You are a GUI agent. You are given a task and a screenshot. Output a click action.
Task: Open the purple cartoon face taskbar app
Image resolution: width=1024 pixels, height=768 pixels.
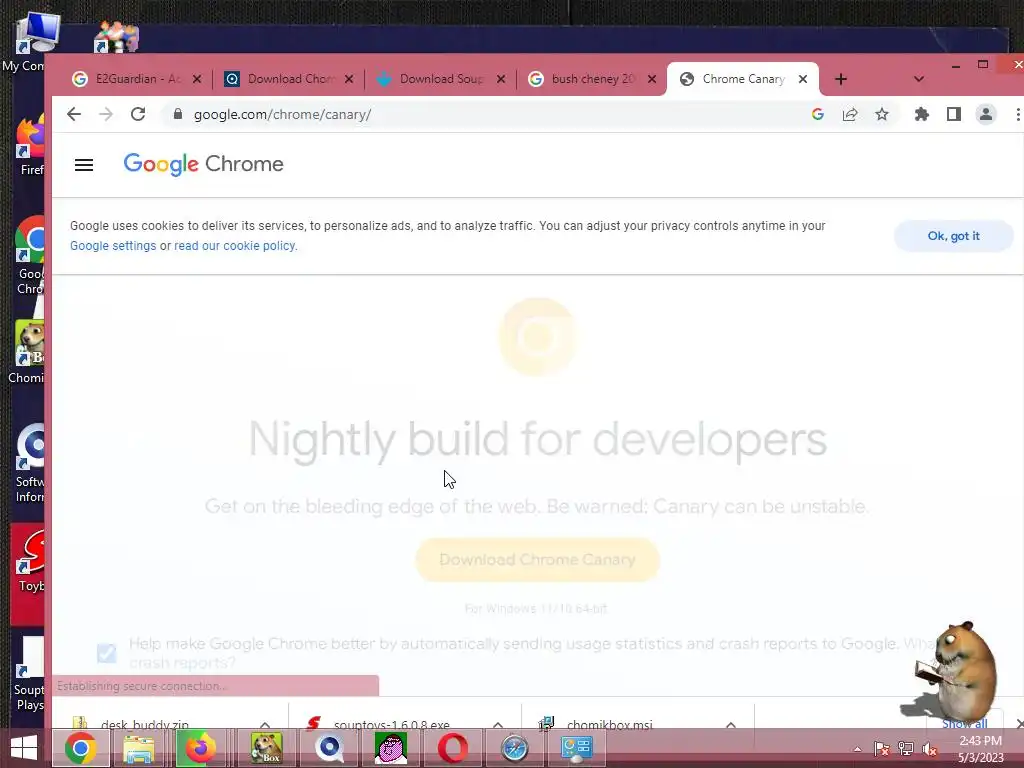tap(391, 748)
